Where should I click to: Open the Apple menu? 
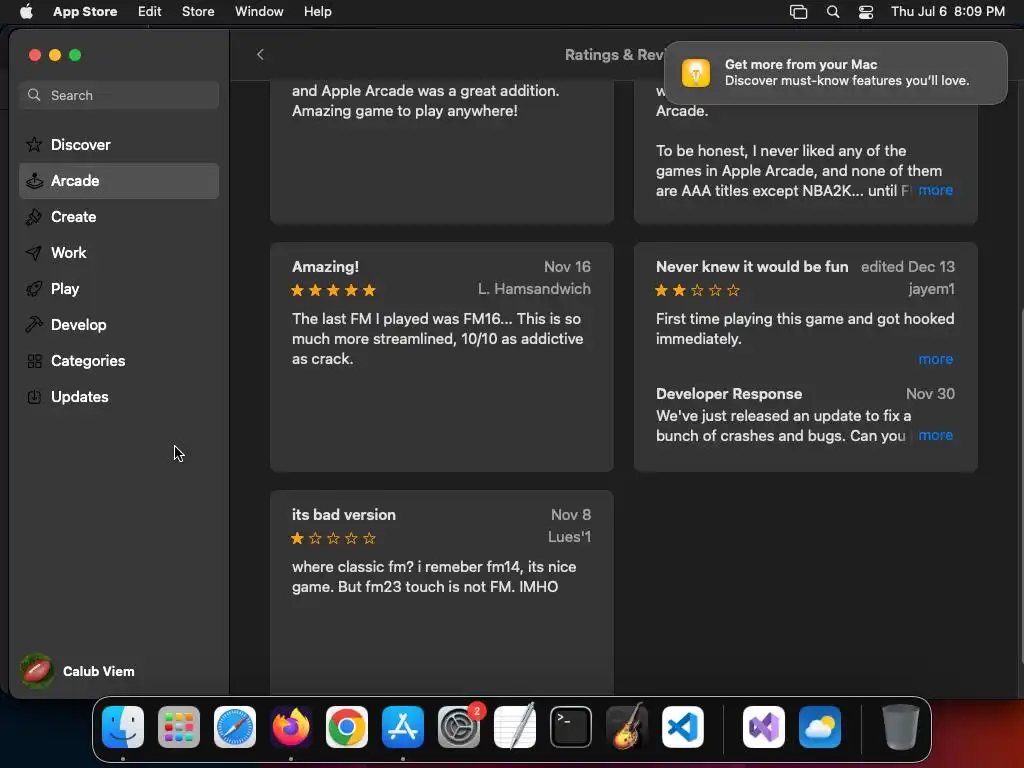point(26,11)
